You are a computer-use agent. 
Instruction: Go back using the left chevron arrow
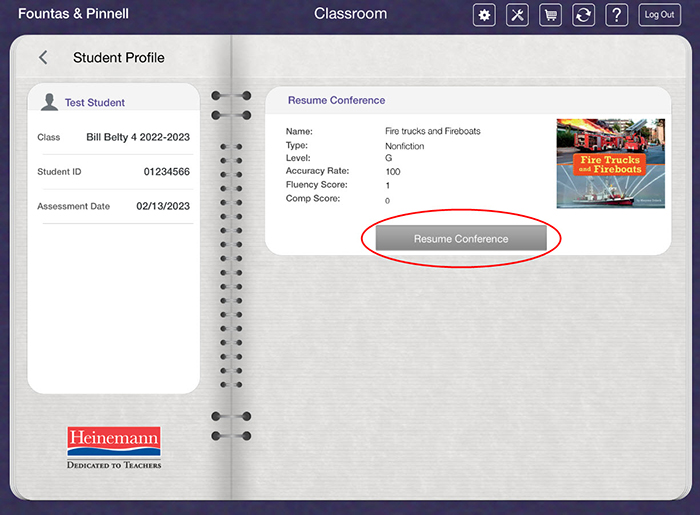[43, 58]
